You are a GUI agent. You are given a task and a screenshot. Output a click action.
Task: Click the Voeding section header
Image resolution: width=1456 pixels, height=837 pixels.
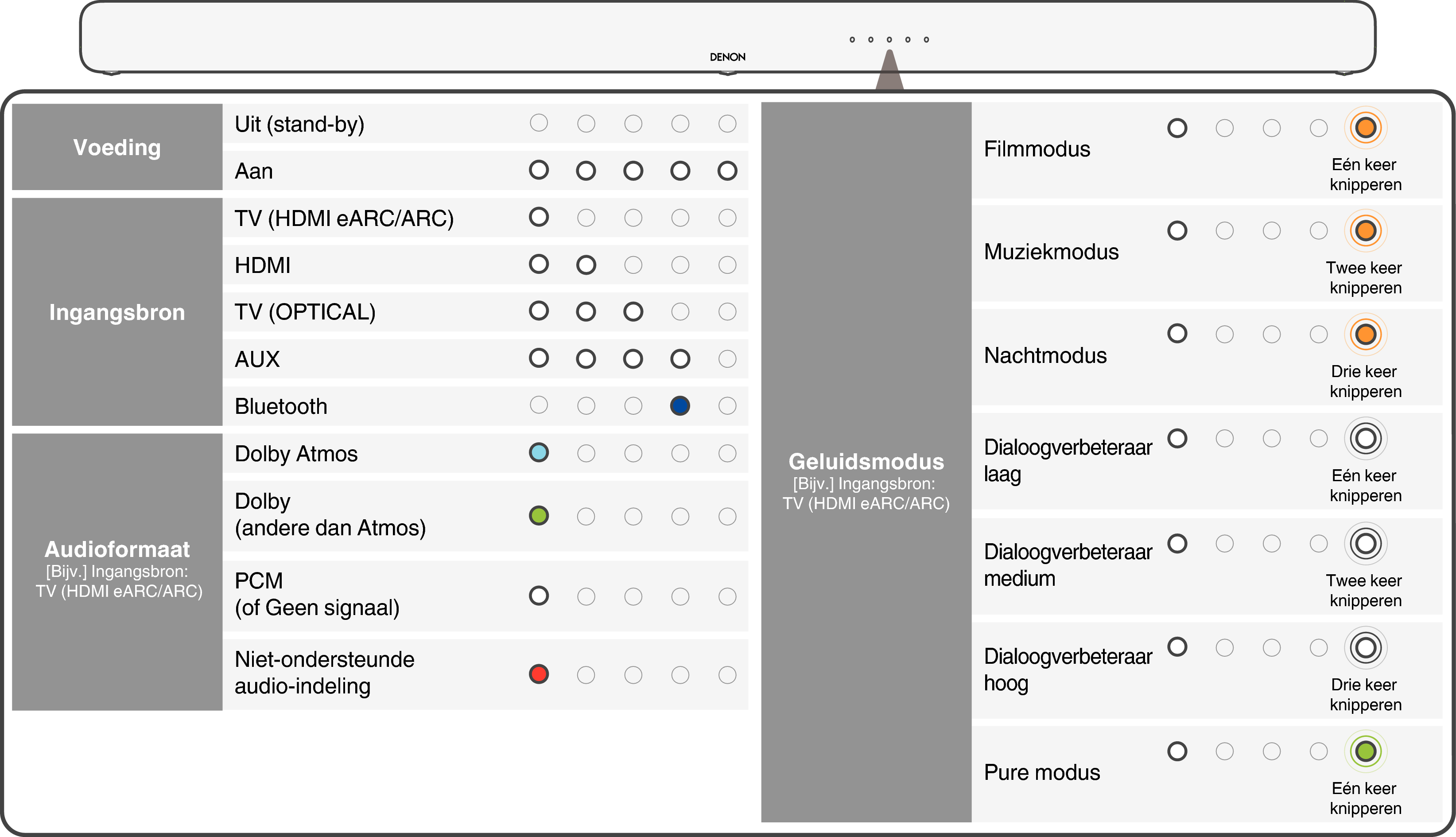point(117,147)
